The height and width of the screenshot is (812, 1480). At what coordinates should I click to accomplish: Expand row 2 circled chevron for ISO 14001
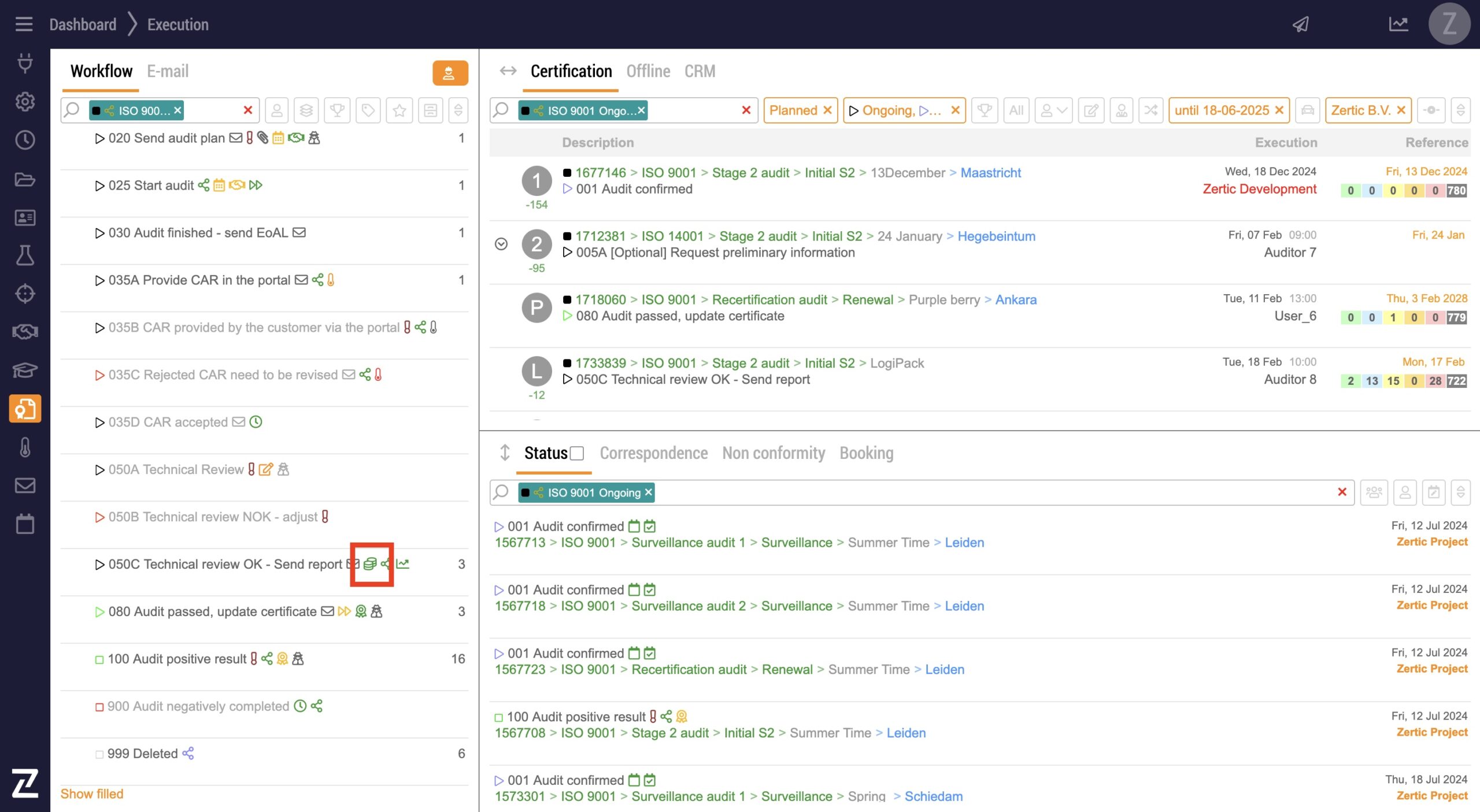click(501, 244)
